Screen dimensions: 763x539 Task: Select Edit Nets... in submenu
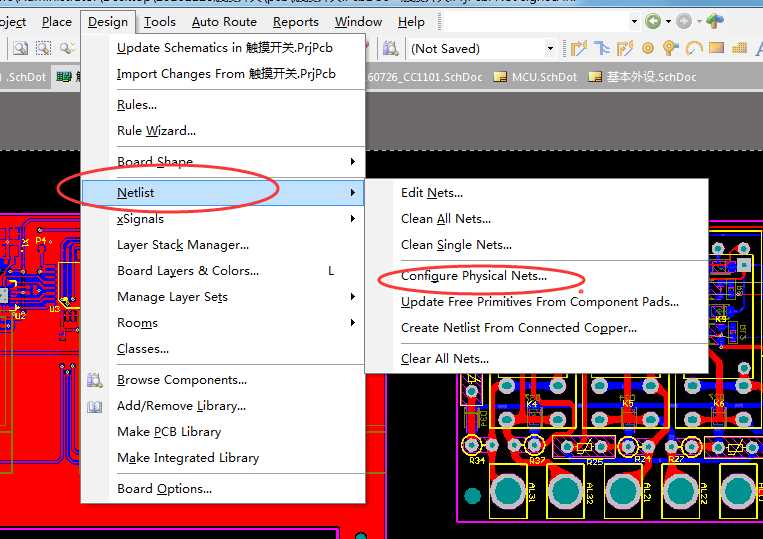click(432, 193)
